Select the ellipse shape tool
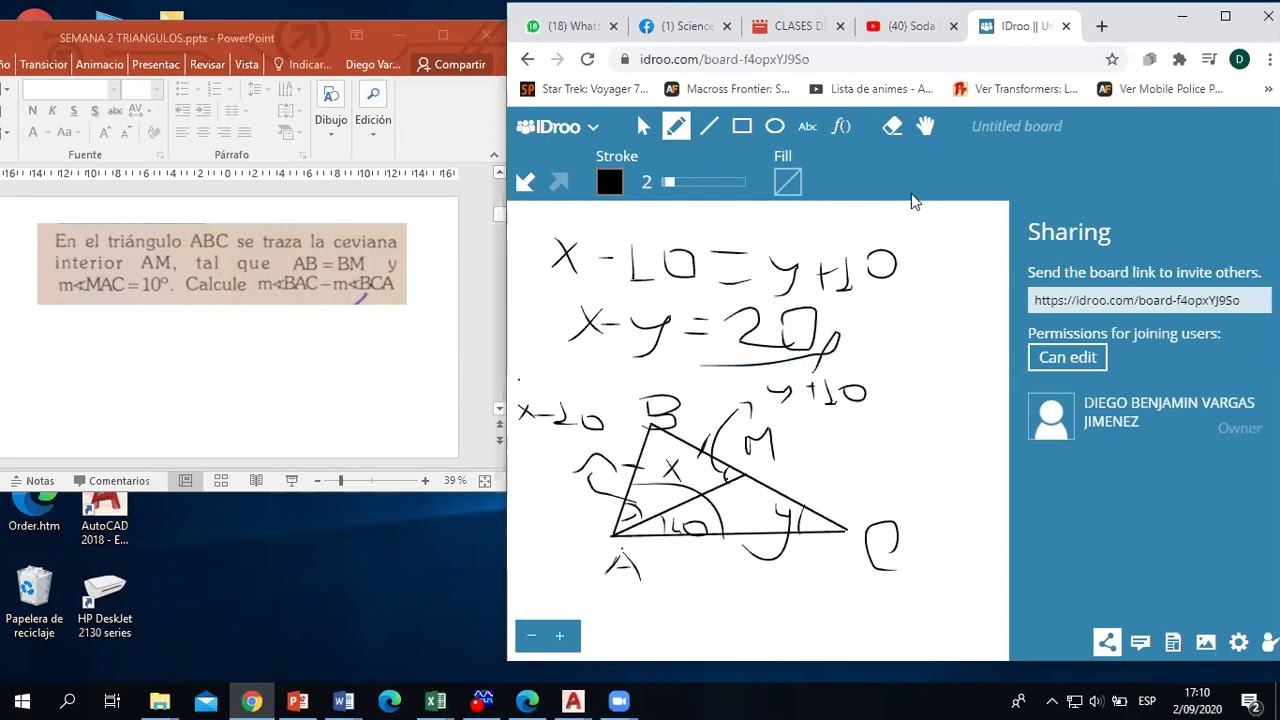1280x720 pixels. click(x=775, y=126)
